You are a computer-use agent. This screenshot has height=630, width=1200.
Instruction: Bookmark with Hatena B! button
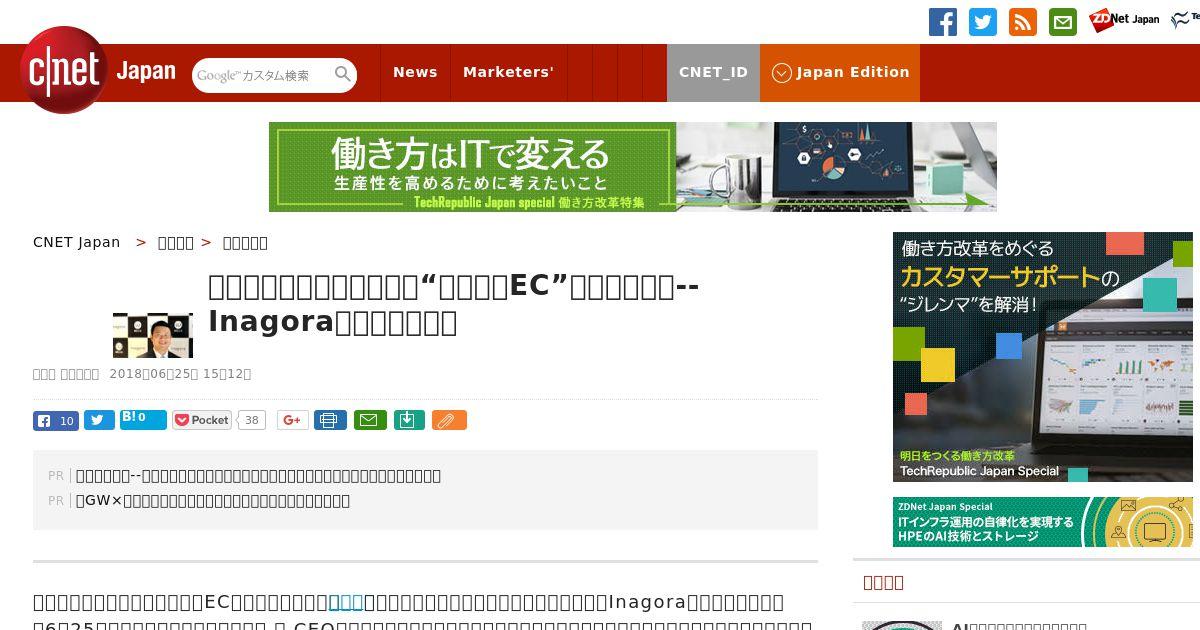[x=143, y=419]
